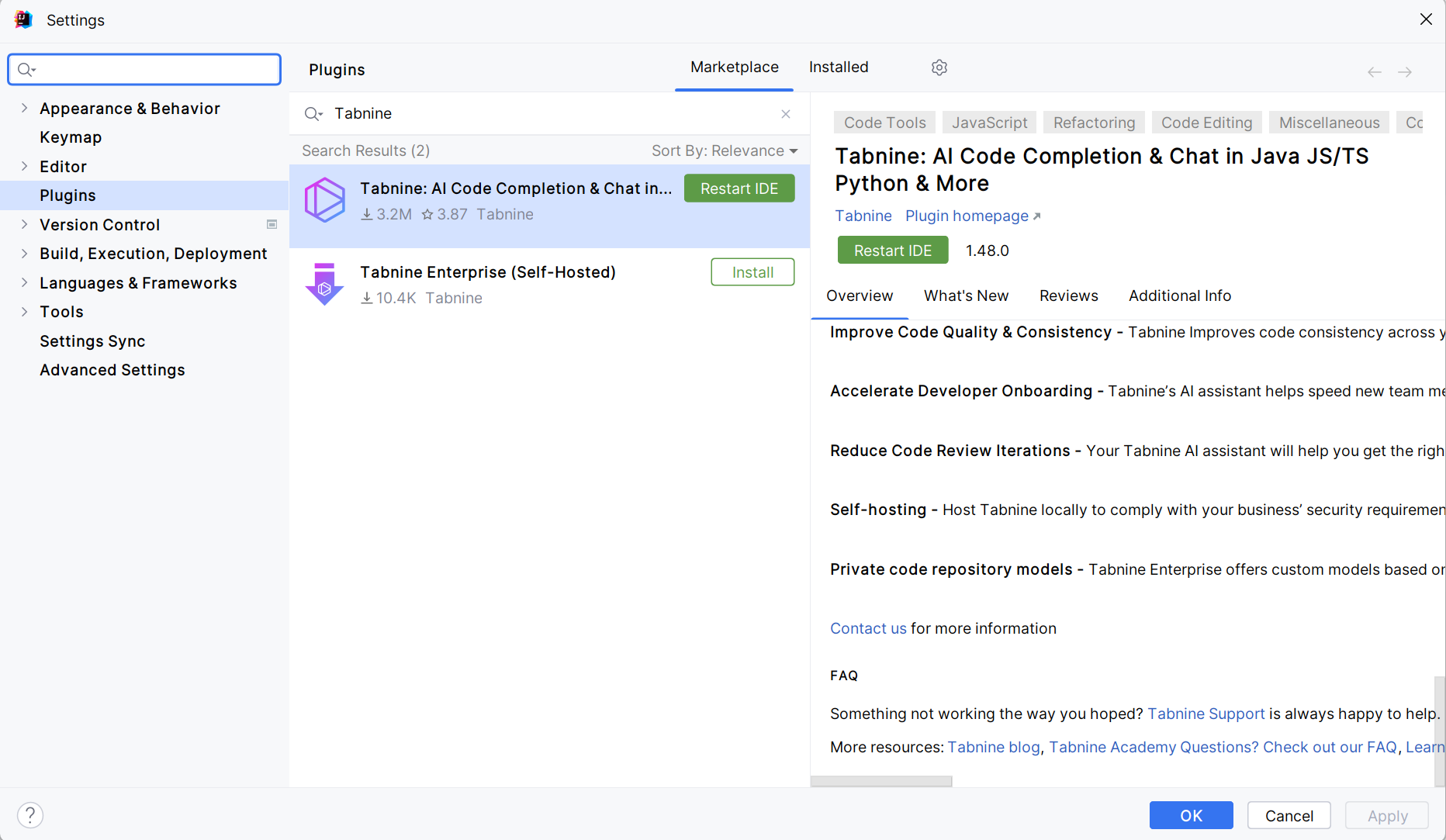
Task: Open the help question mark icon
Action: (30, 815)
